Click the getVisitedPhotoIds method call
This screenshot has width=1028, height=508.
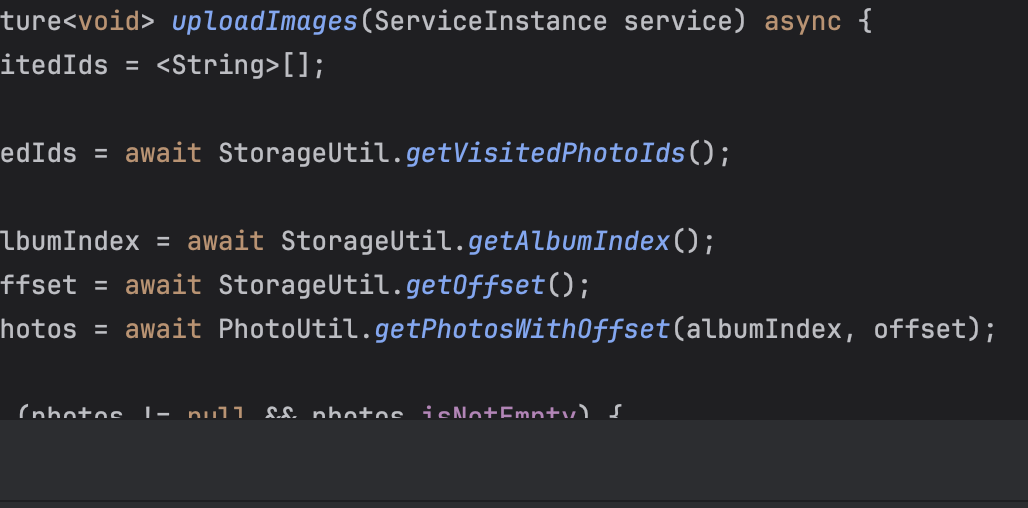[545, 153]
